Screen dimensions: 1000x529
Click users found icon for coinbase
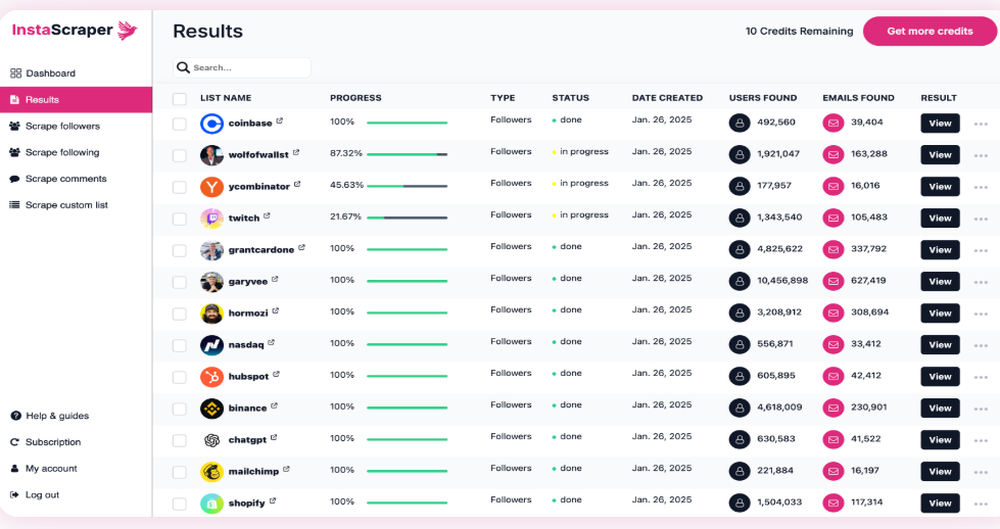tap(739, 123)
